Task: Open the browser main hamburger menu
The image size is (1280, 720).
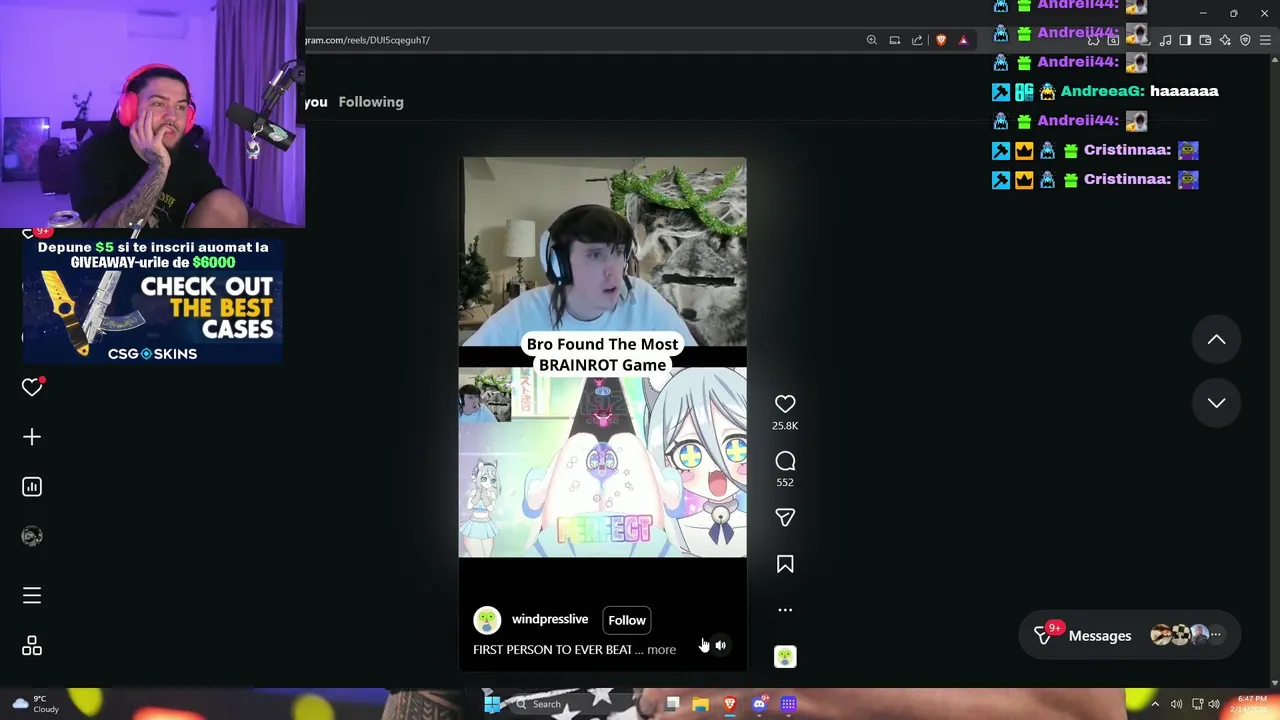Action: (1265, 40)
